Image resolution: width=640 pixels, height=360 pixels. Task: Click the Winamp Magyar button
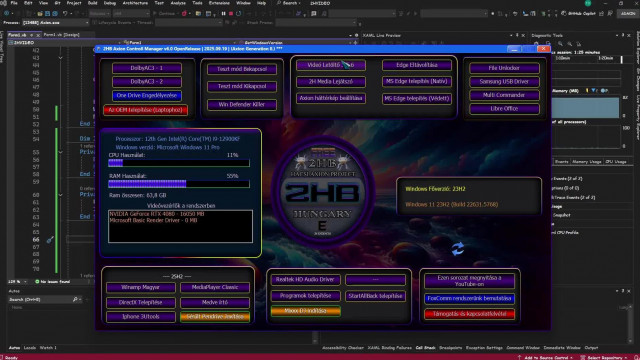[x=141, y=287]
